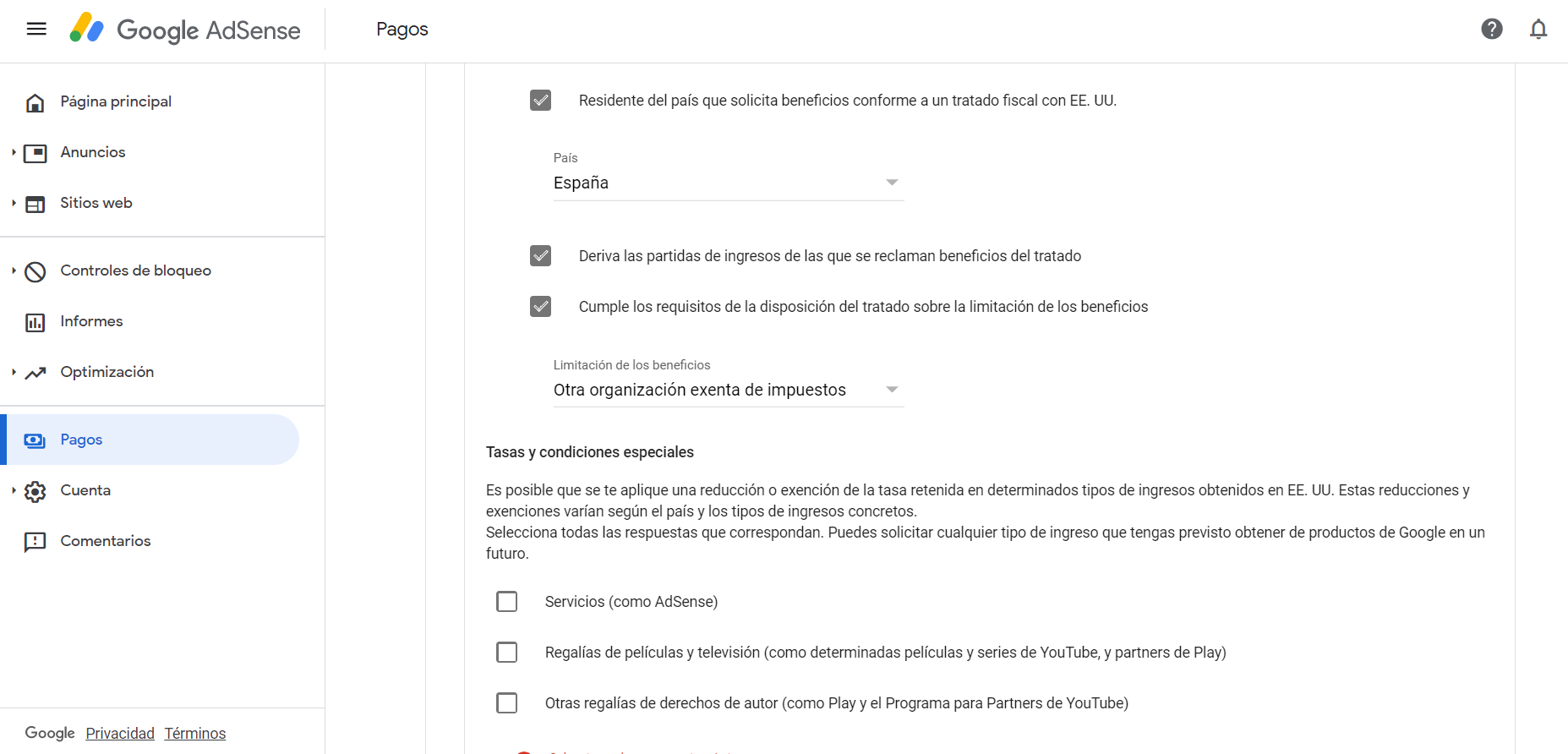Open the hamburger main menu
The height and width of the screenshot is (754, 1568).
[x=36, y=30]
